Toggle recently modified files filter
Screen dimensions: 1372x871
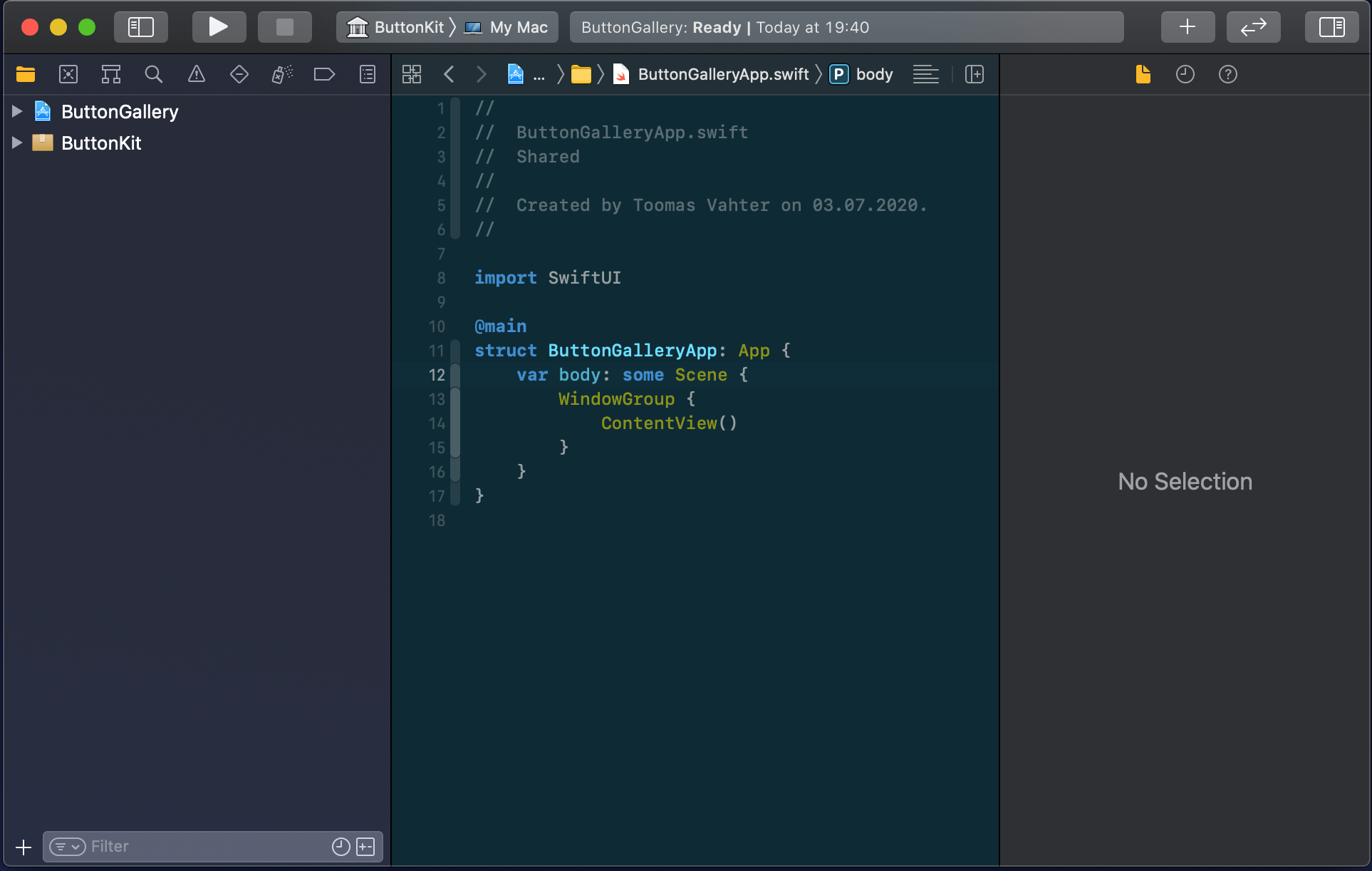tap(341, 846)
